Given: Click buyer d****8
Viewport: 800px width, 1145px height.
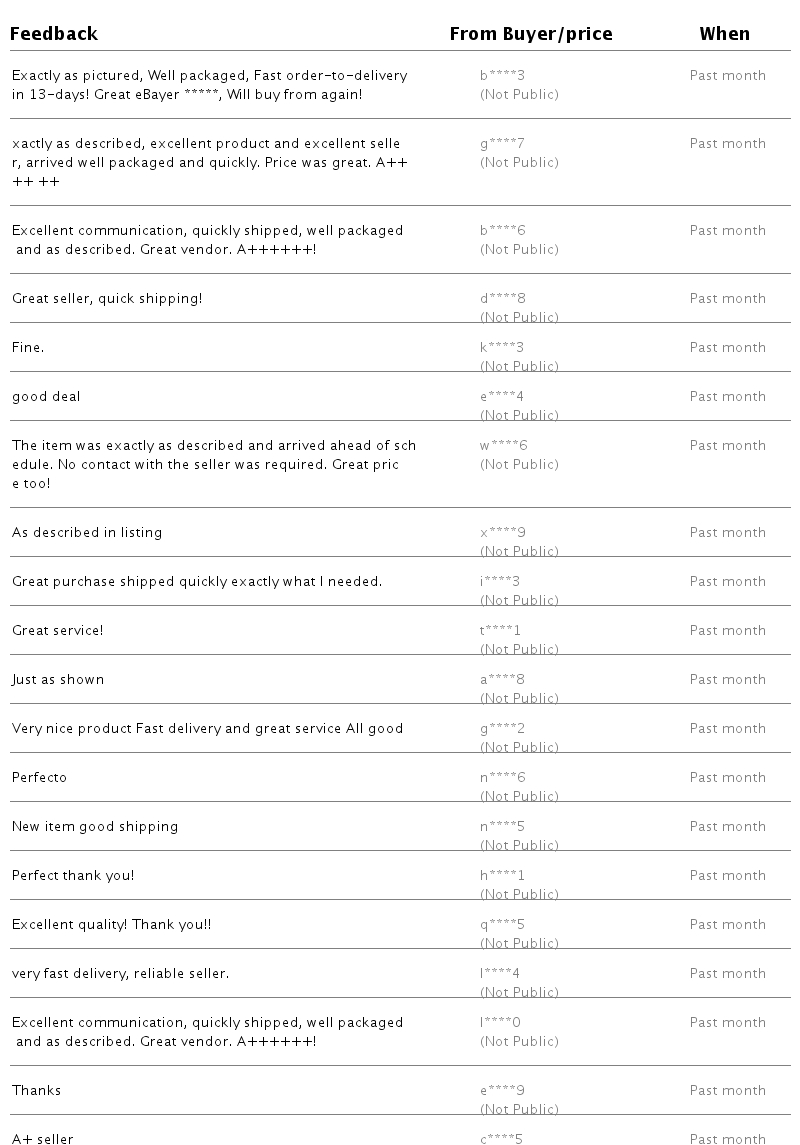Looking at the screenshot, I should [x=502, y=298].
